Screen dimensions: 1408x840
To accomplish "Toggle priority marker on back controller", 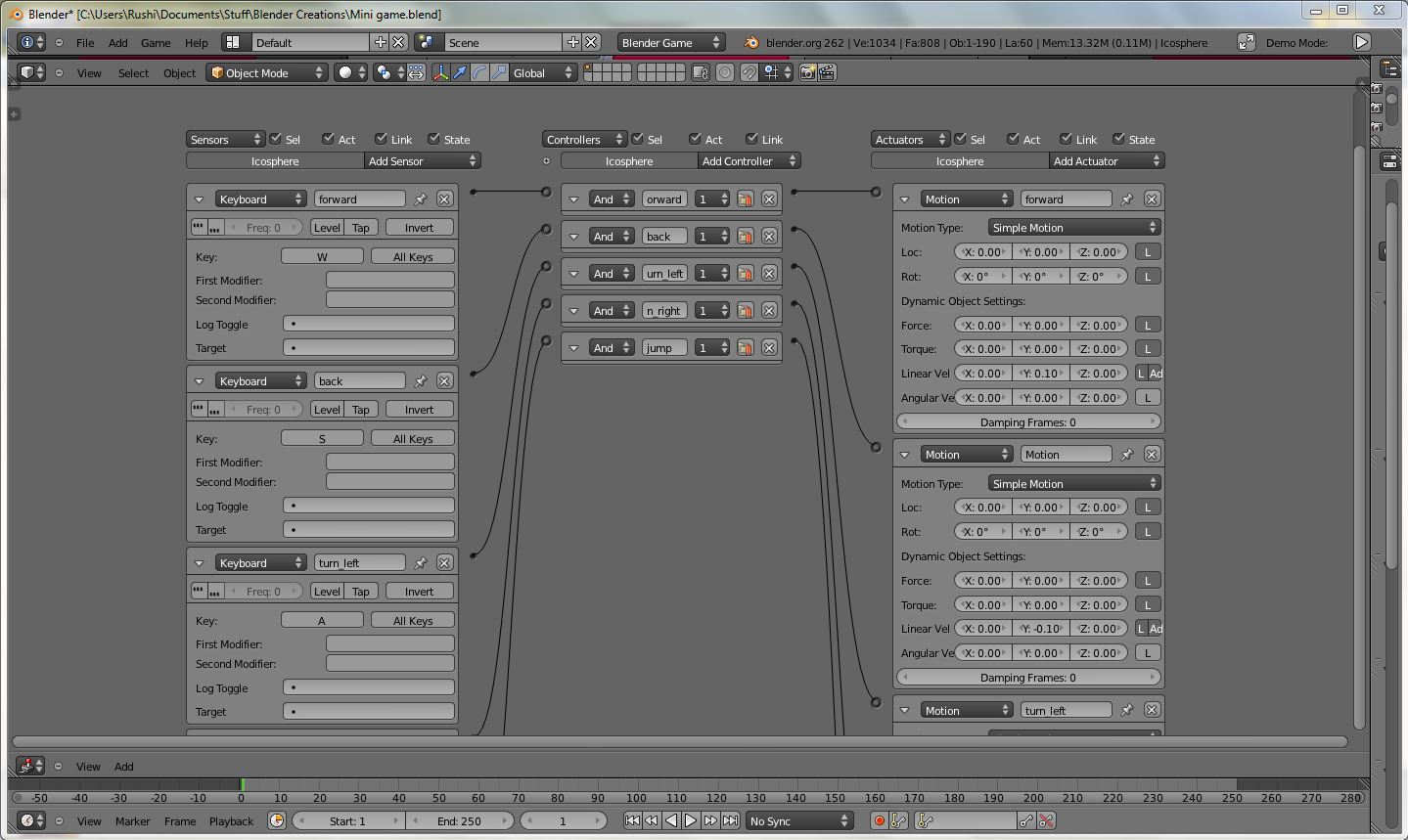I will click(745, 236).
